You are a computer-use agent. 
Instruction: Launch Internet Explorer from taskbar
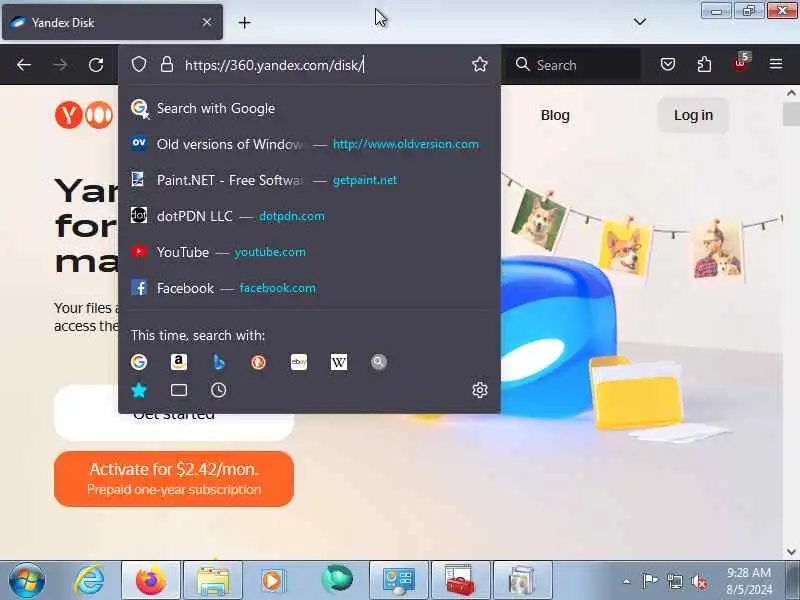(x=89, y=580)
